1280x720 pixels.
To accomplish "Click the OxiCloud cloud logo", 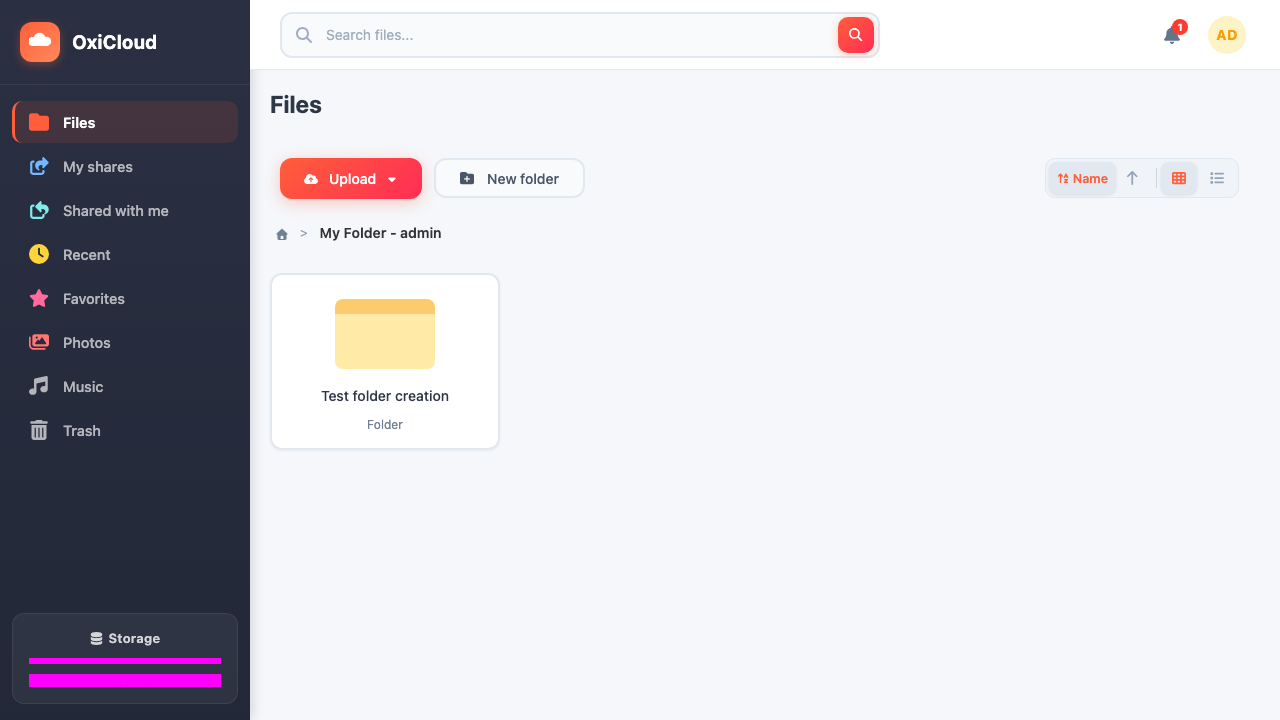I will click(40, 42).
